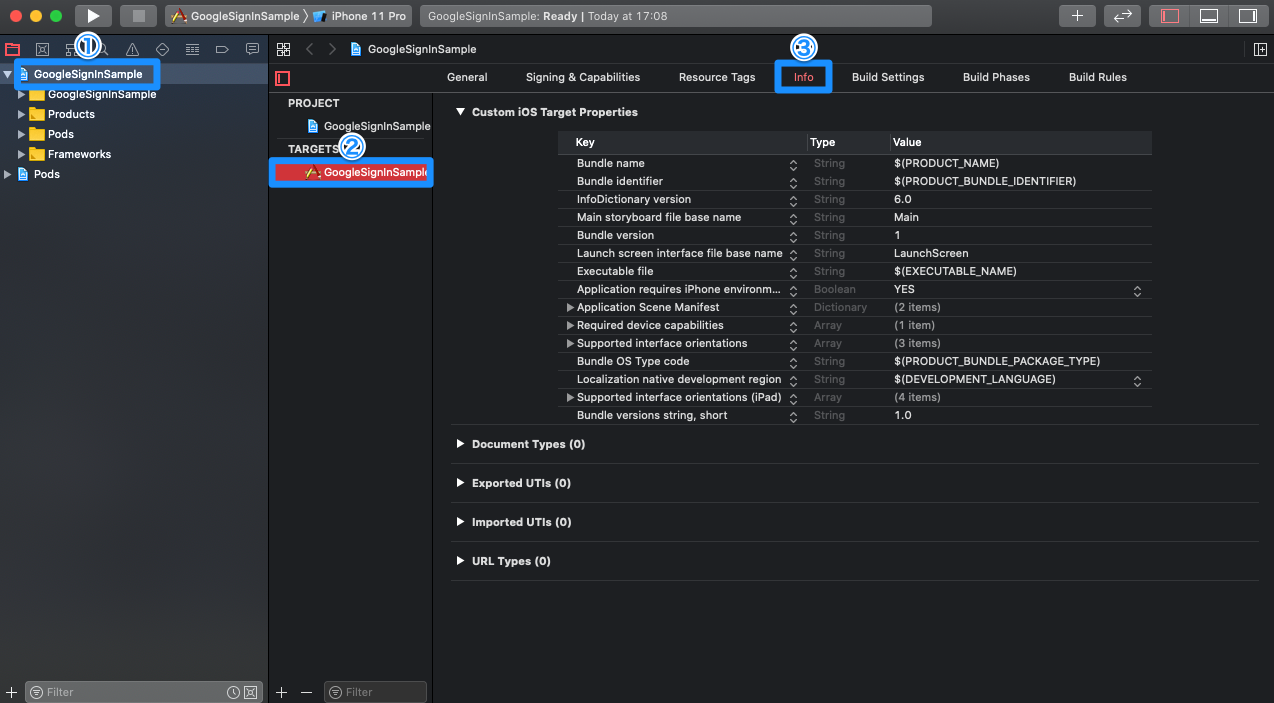Click the Bundle versions string, short key
This screenshot has height=703, width=1274.
[652, 415]
